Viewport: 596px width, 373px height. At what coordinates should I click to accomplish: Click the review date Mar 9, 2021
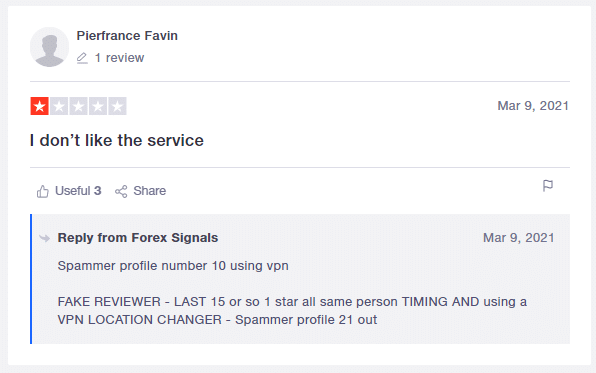pos(533,106)
